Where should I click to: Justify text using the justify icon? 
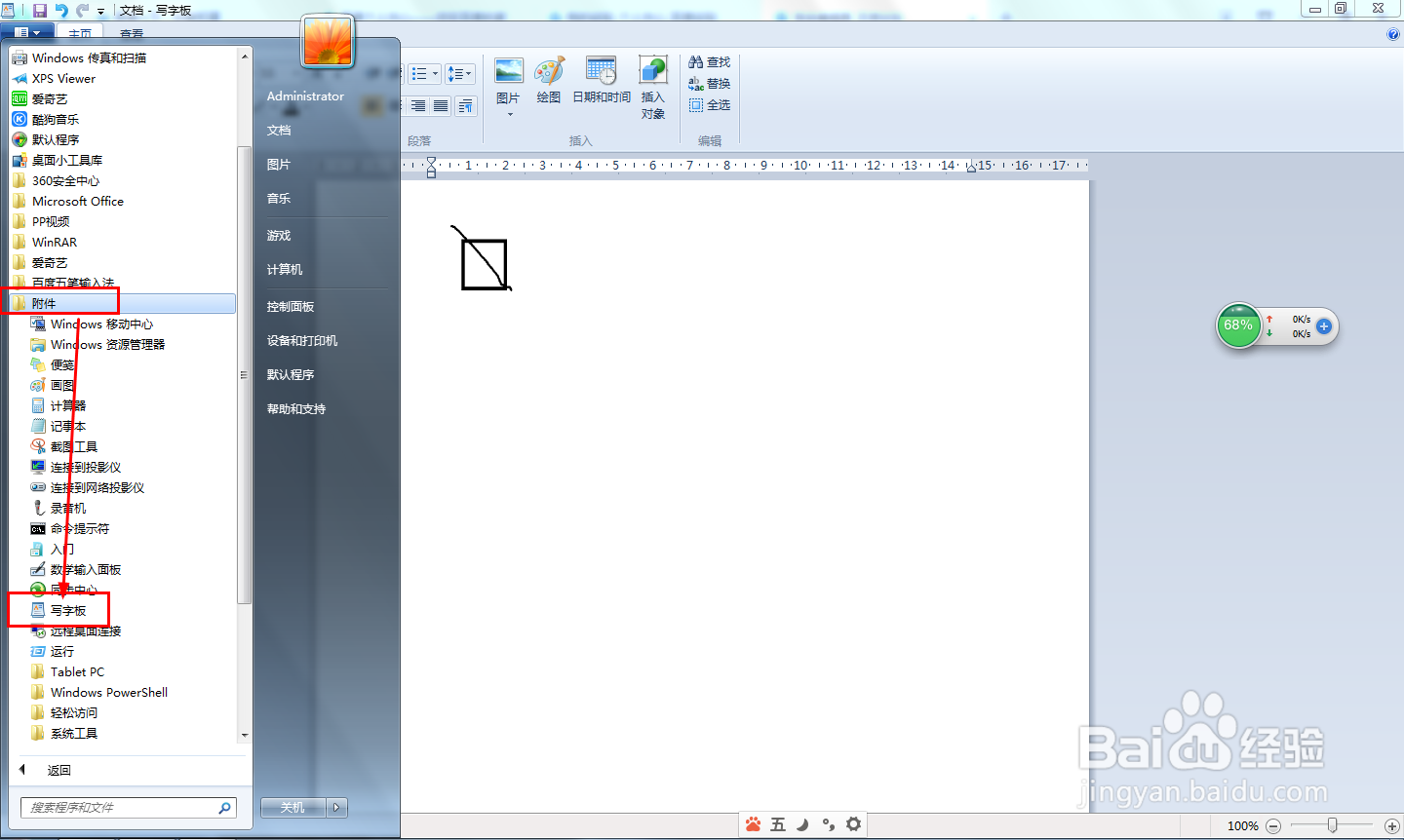tap(441, 105)
